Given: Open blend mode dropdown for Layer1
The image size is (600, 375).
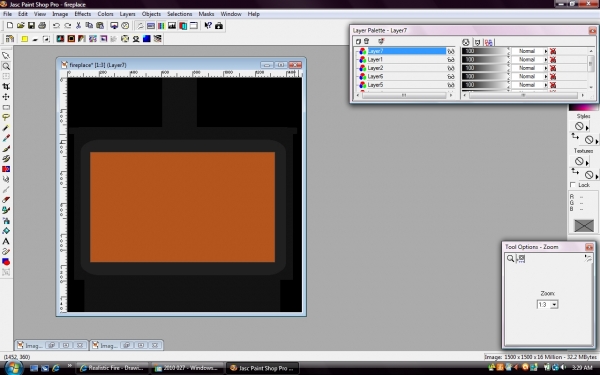Looking at the screenshot, I should click(x=530, y=60).
